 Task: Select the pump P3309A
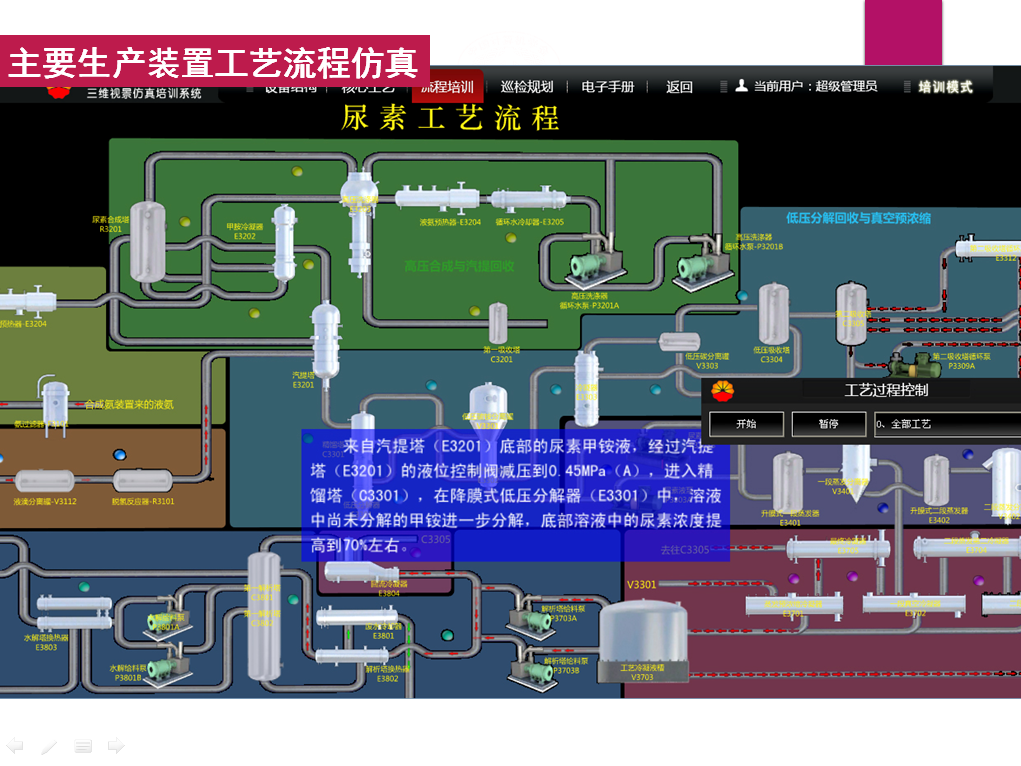click(x=917, y=365)
